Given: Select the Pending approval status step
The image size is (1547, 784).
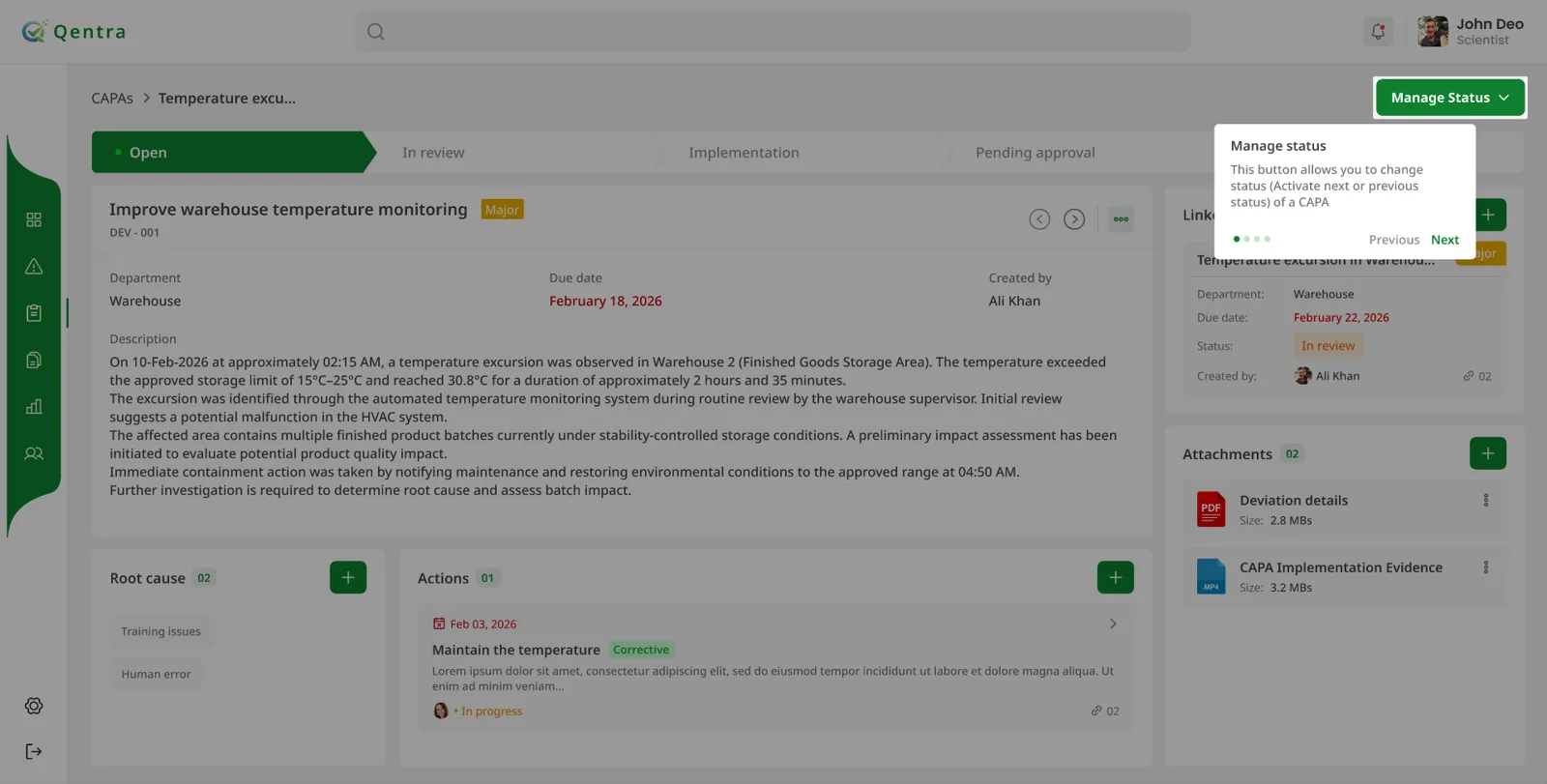Looking at the screenshot, I should tap(1036, 153).
